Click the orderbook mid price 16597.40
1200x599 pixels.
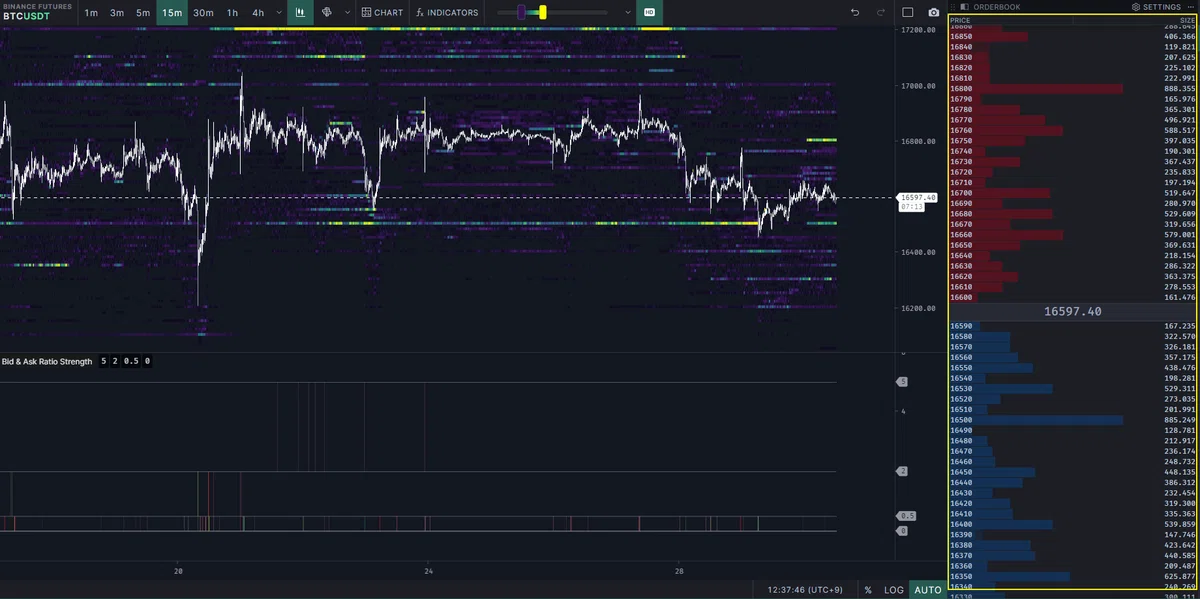(1073, 312)
